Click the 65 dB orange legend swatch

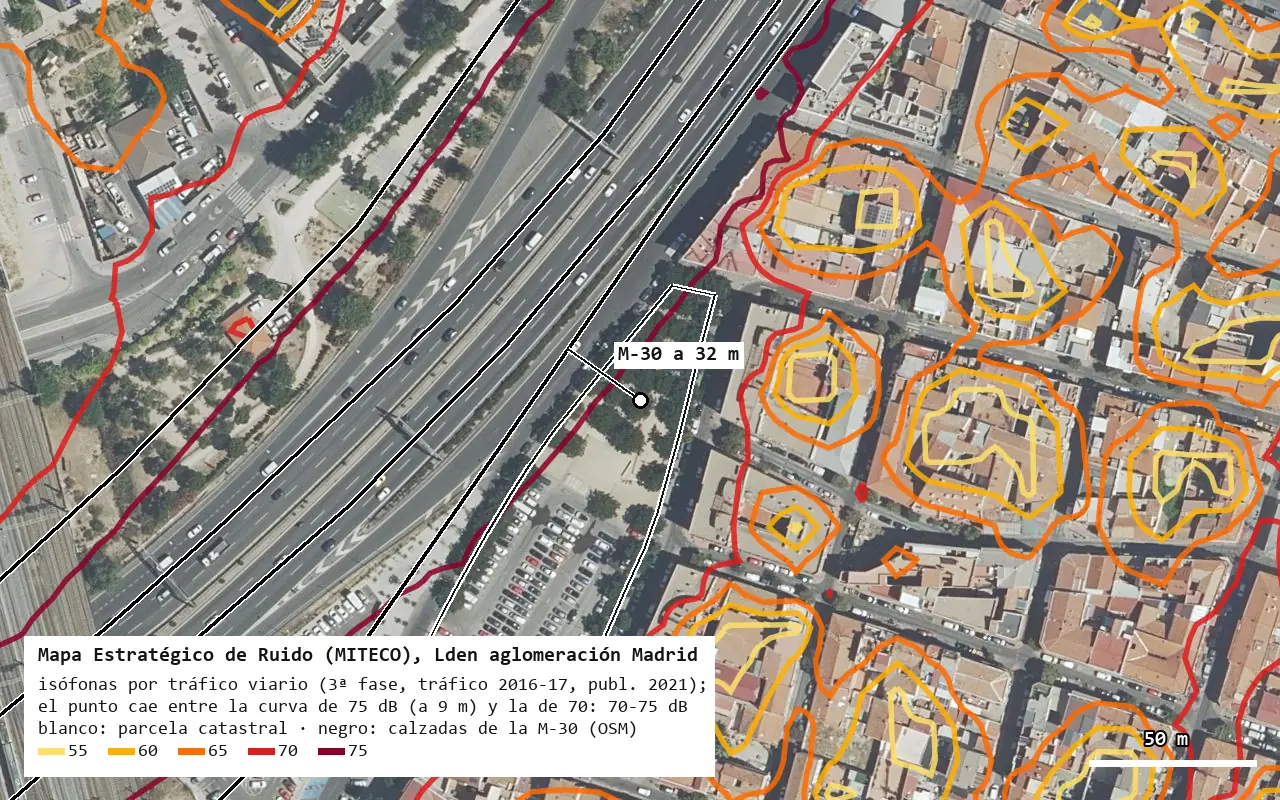point(192,751)
